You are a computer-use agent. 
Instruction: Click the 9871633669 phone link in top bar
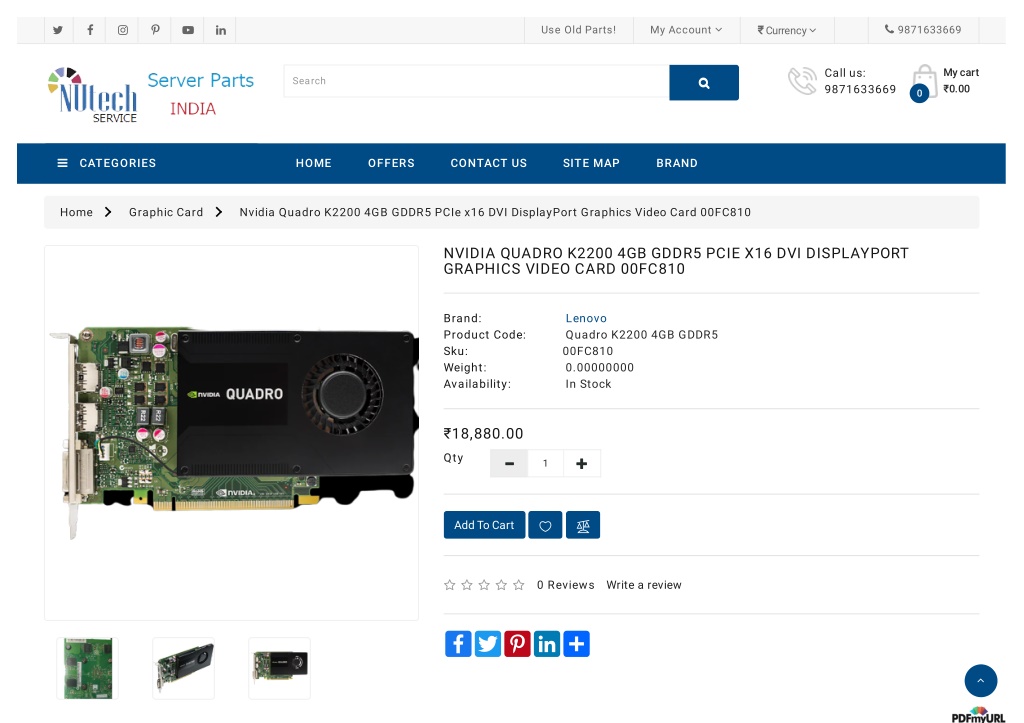923,30
